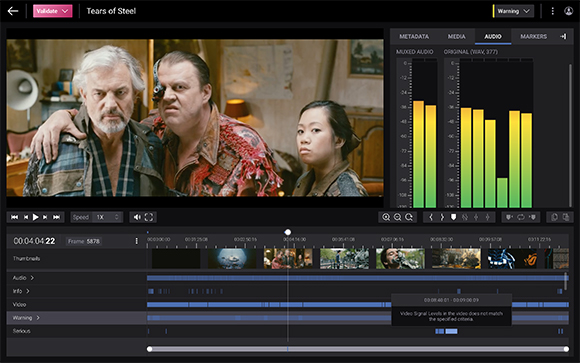580x363 pixels.
Task: Click the timecode 00:04:04:22 field
Action: [x=34, y=241]
